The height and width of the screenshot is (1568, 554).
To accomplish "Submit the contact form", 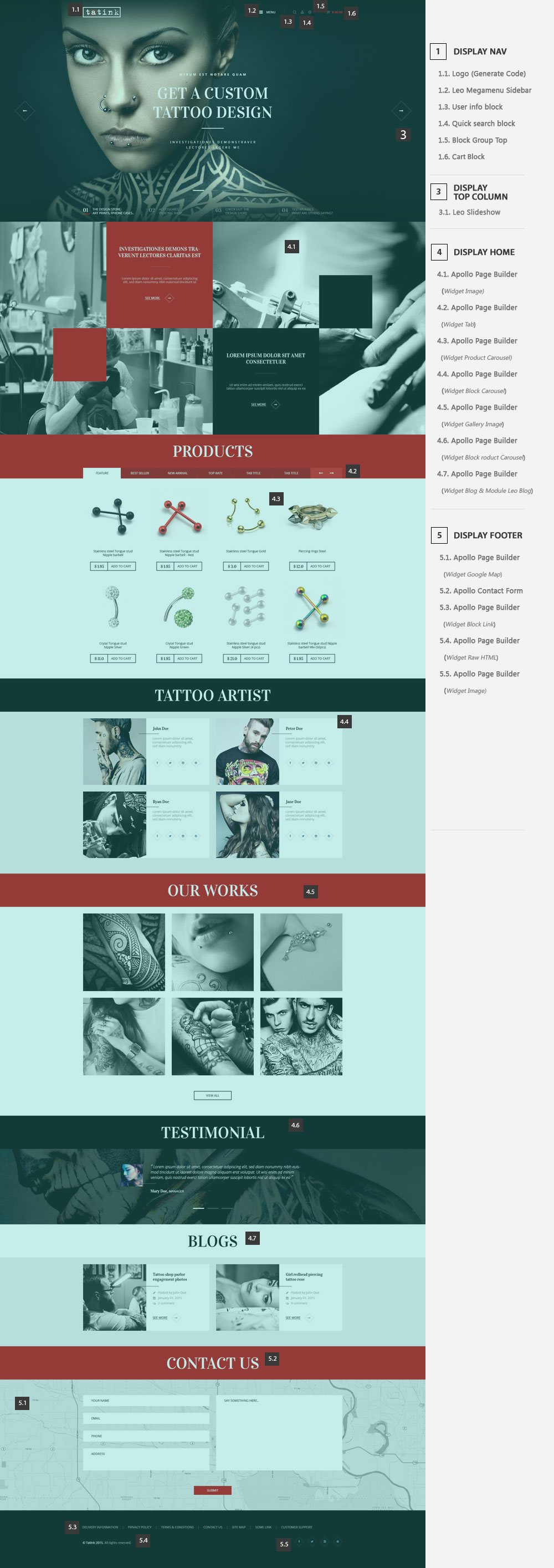I will pos(212,1490).
